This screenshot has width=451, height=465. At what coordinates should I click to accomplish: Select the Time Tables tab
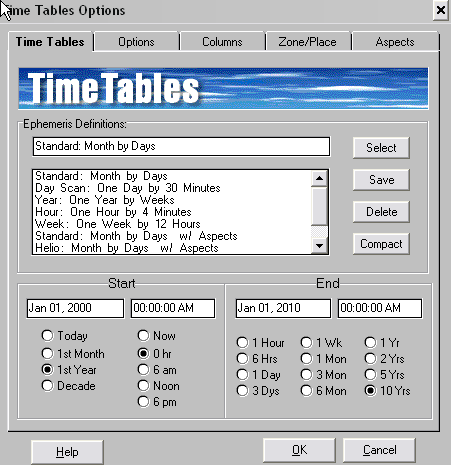50,42
